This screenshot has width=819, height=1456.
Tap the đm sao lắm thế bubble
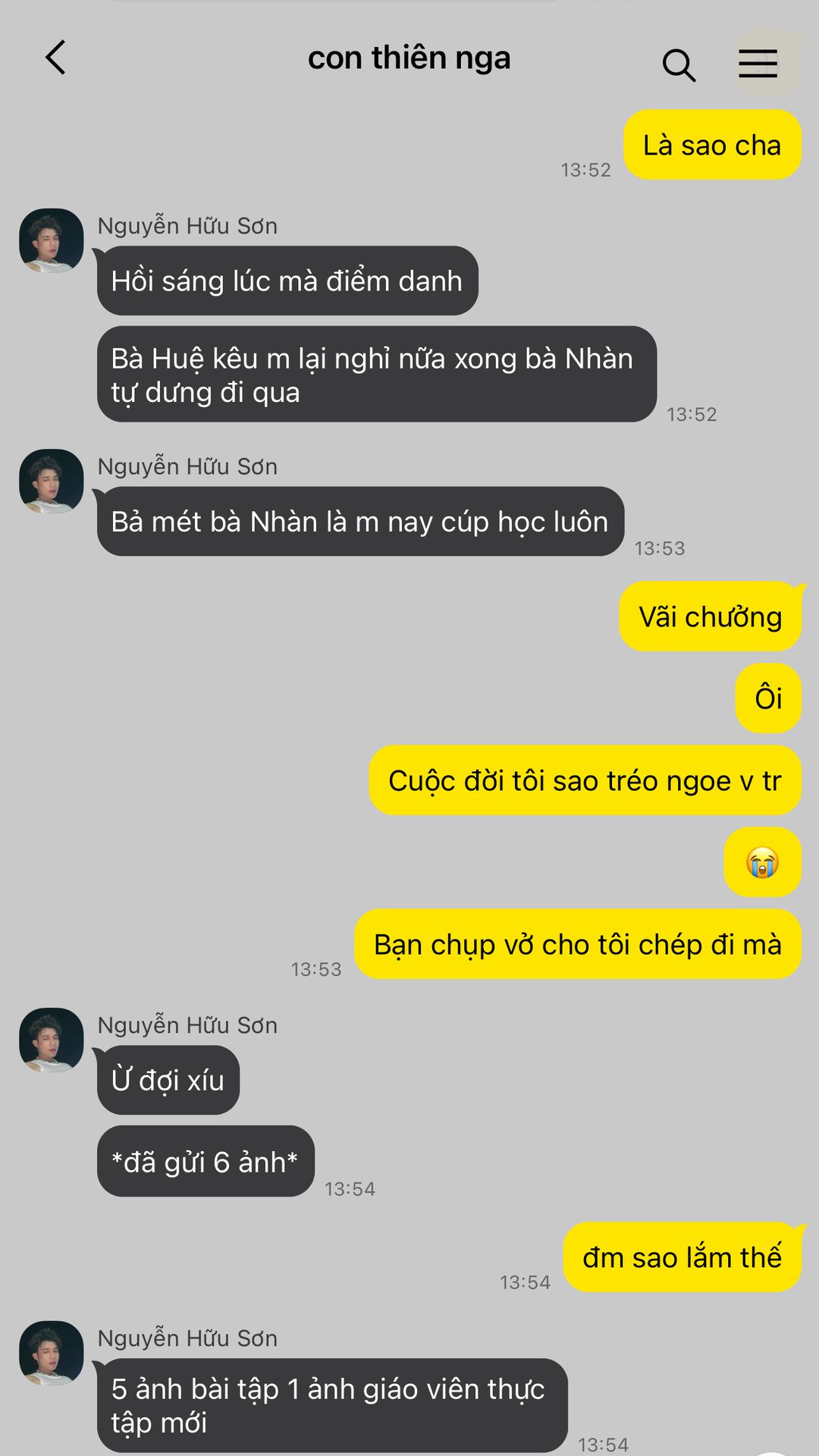pos(682,1257)
